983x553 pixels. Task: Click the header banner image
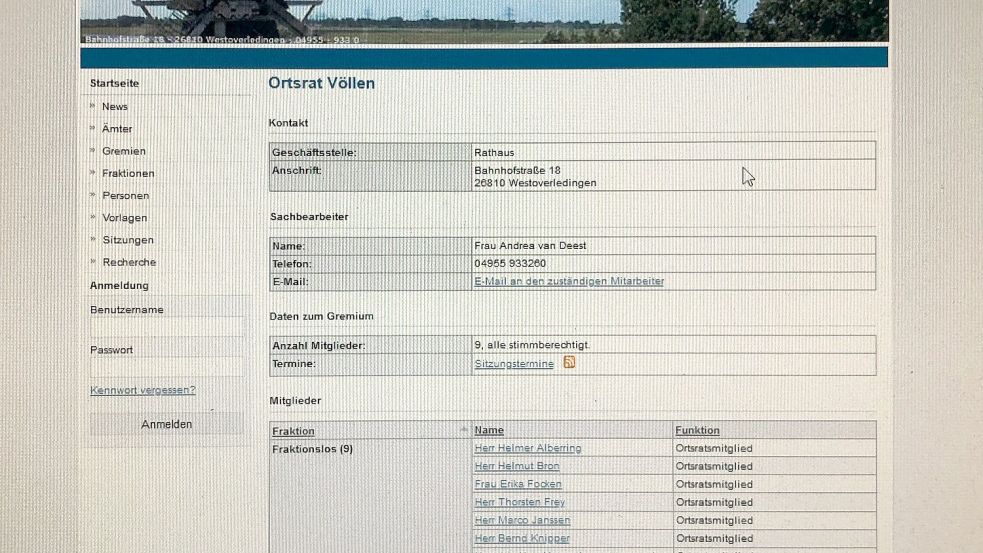tap(484, 21)
